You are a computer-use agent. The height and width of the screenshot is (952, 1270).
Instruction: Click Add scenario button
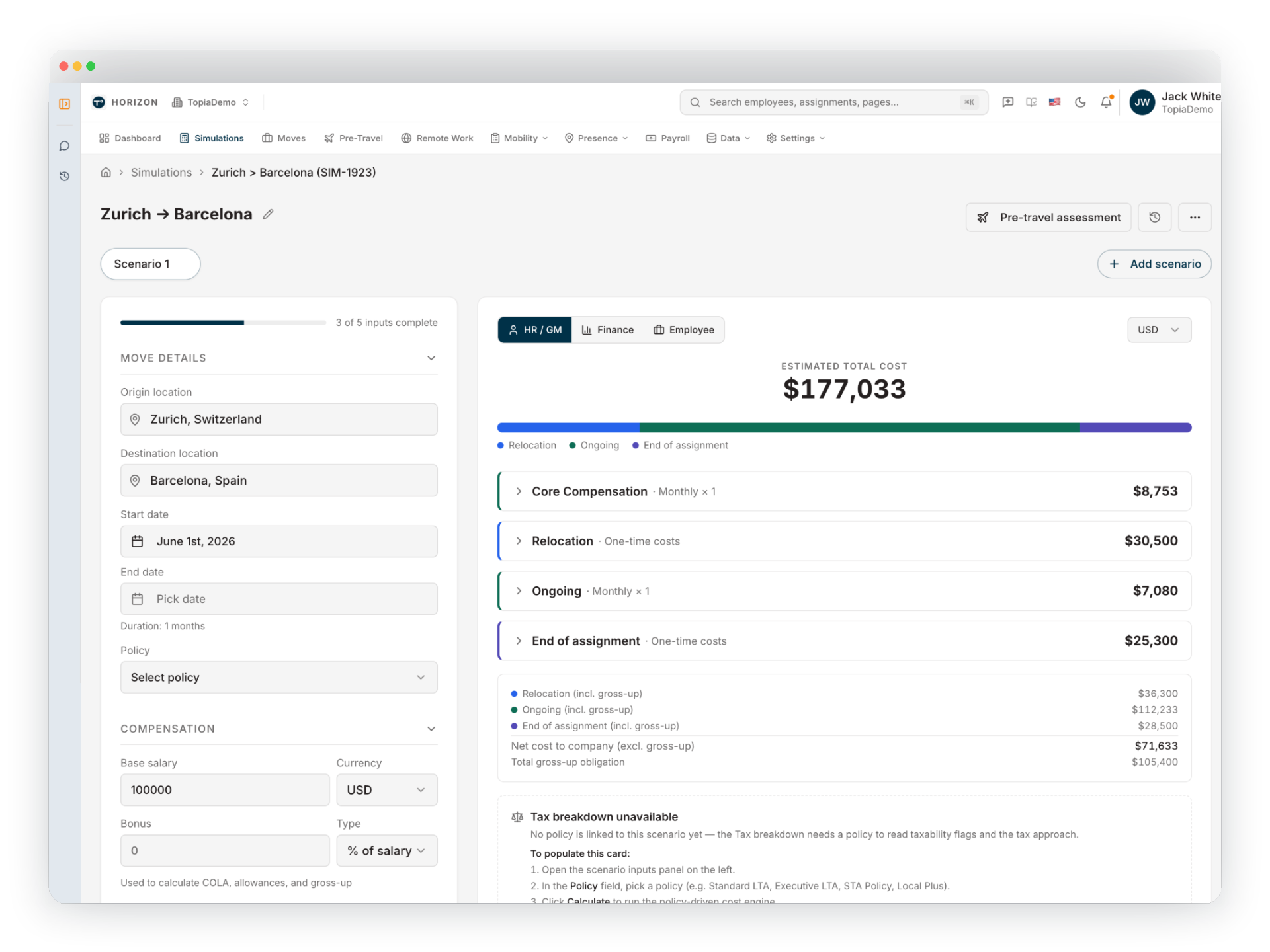[1154, 264]
